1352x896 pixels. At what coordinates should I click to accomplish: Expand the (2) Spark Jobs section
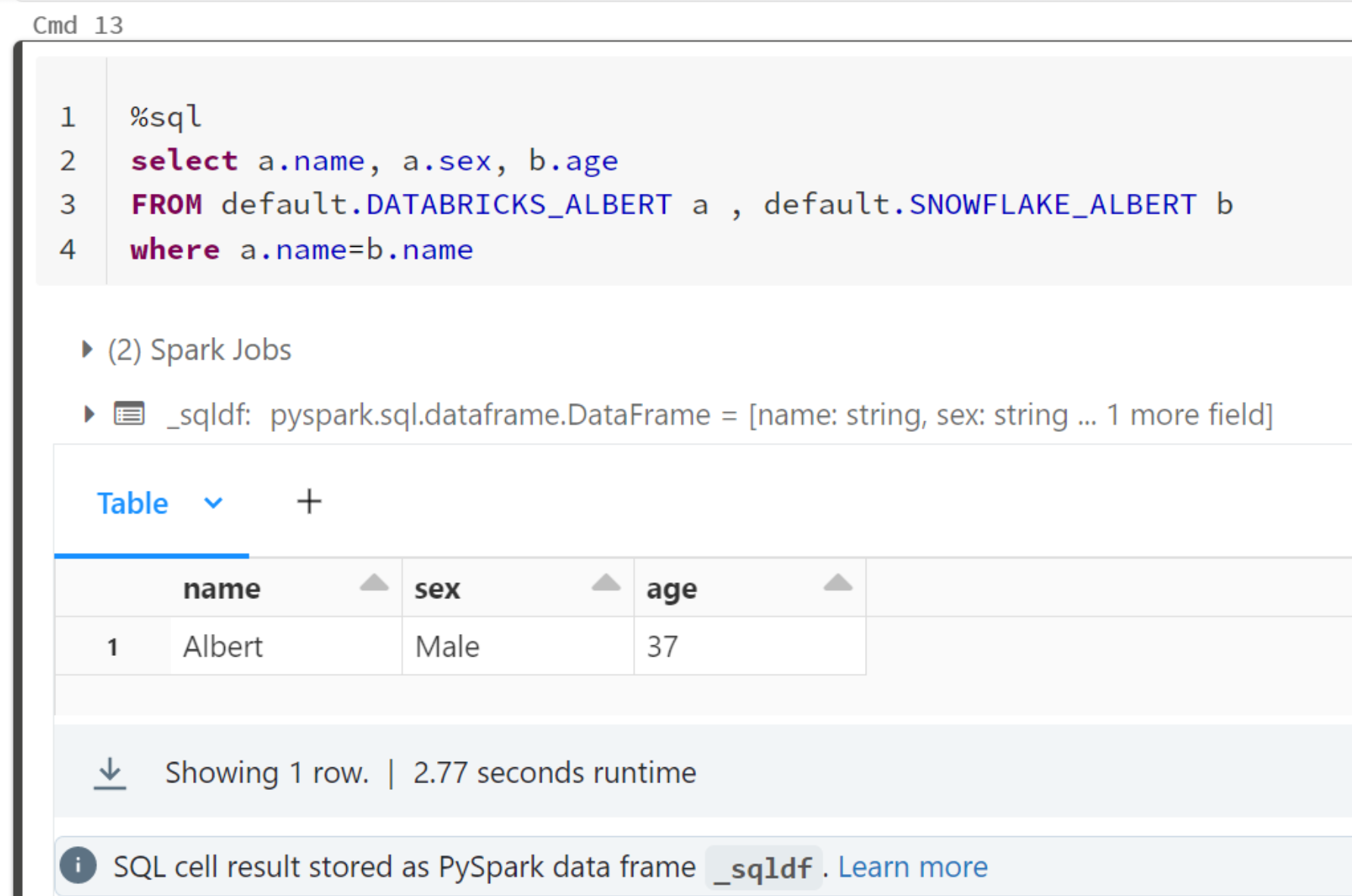click(86, 349)
